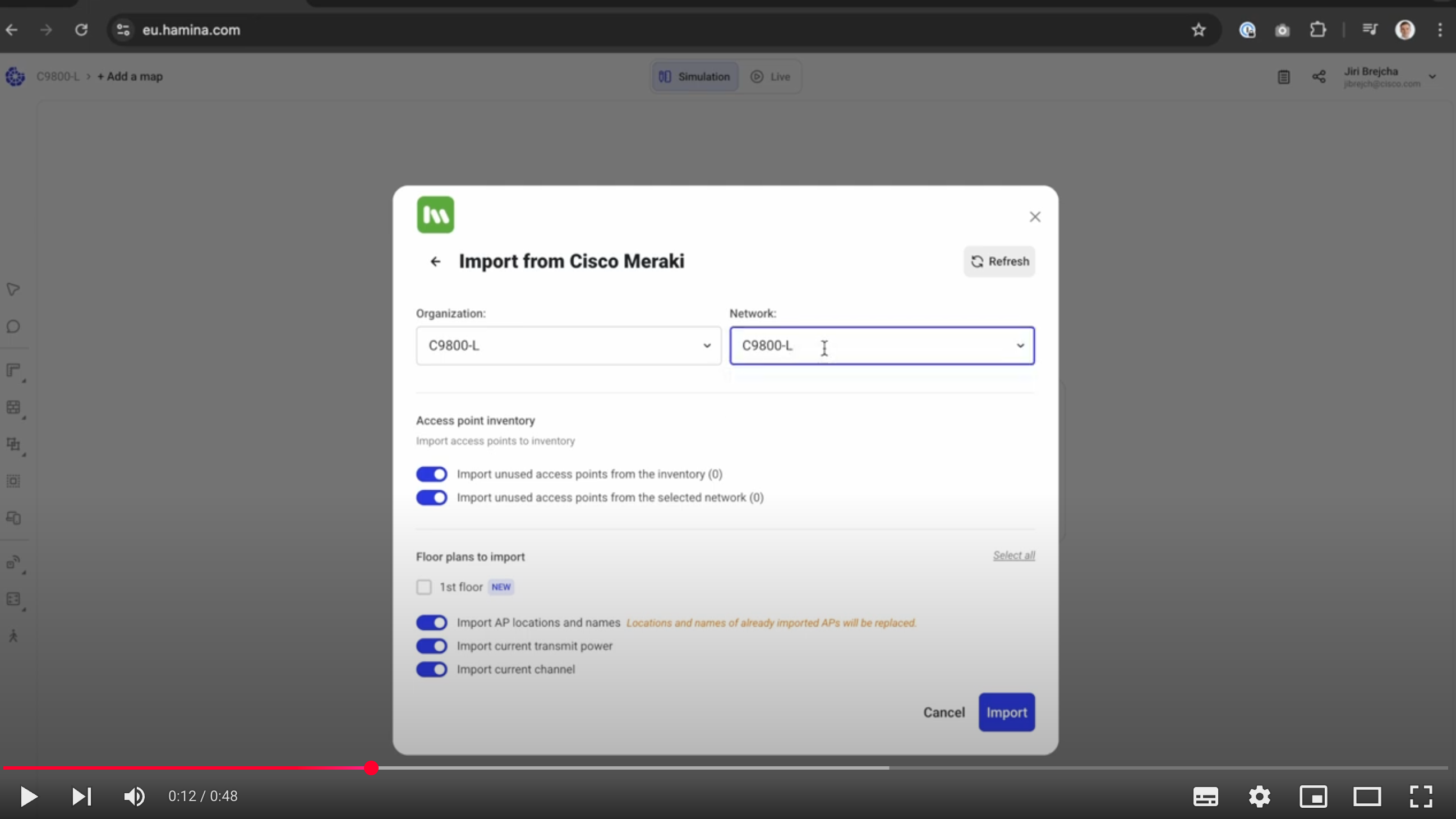Reload the page in browser
Image resolution: width=1456 pixels, height=819 pixels.
coord(81,30)
